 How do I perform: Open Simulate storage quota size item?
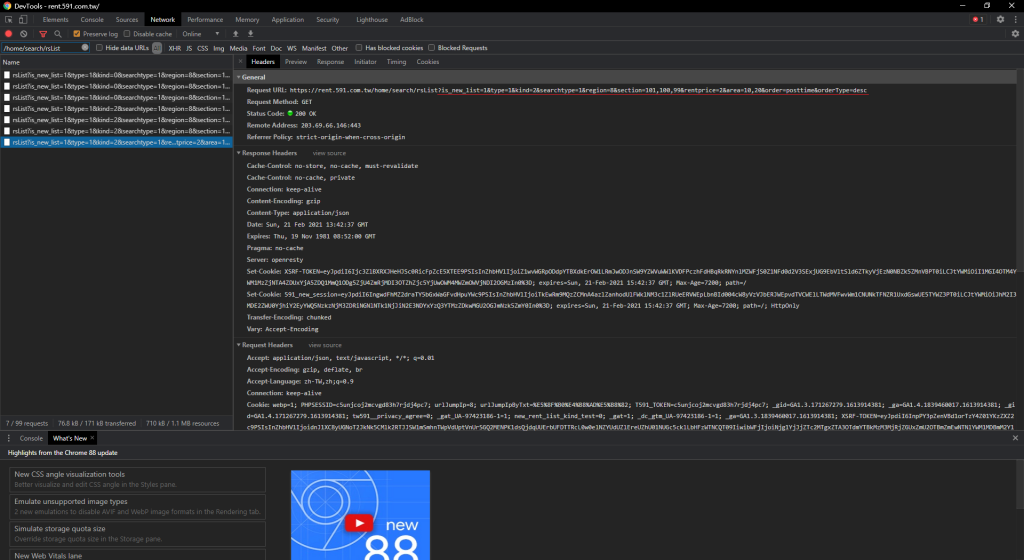pos(137,533)
